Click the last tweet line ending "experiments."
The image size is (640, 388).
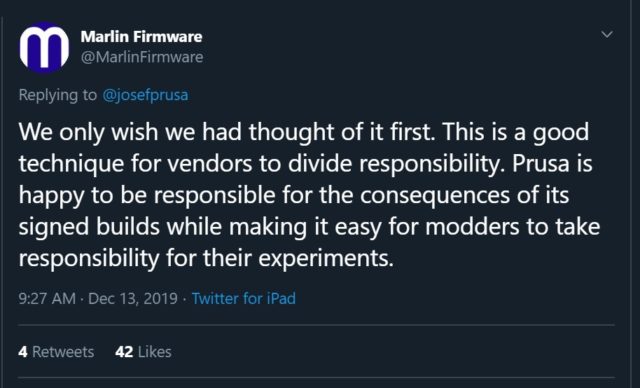206,259
